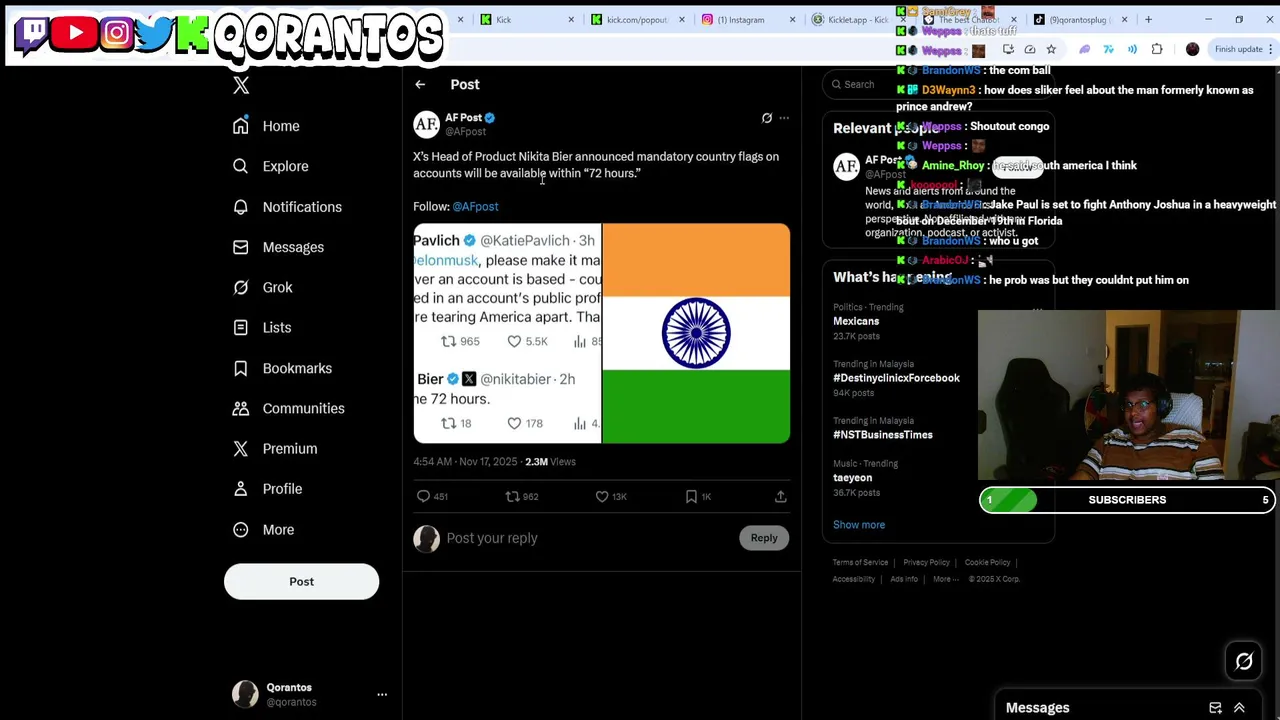The image size is (1280, 720).
Task: Open the three-dot menu on the AF Post
Action: click(784, 118)
